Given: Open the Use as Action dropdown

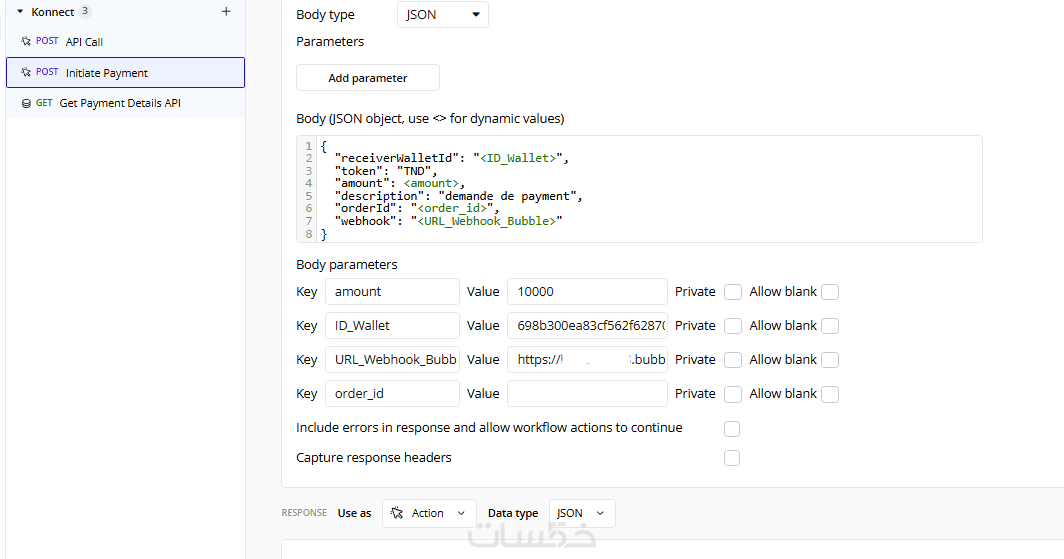Looking at the screenshot, I should click(x=429, y=513).
